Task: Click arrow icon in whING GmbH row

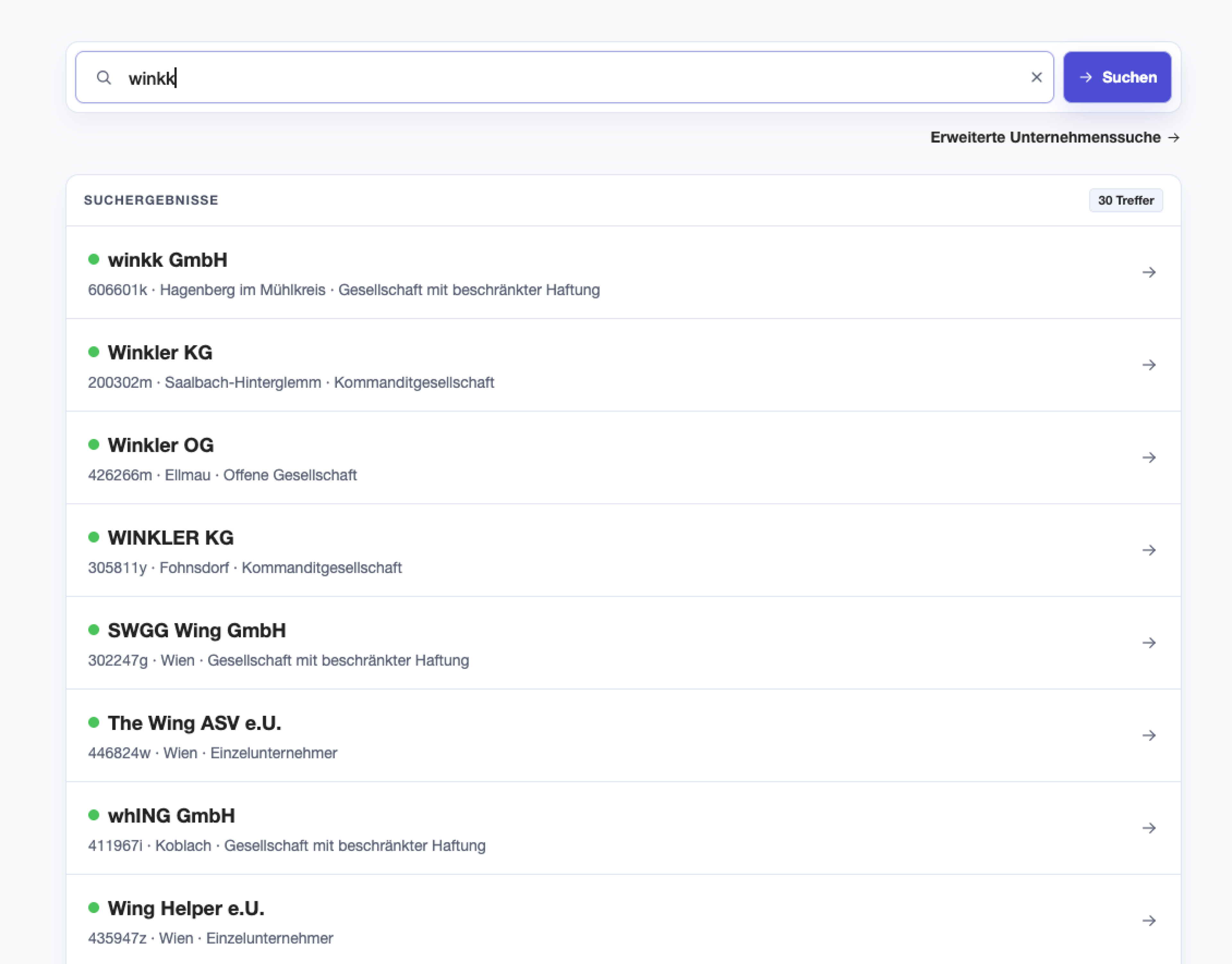Action: 1149,828
